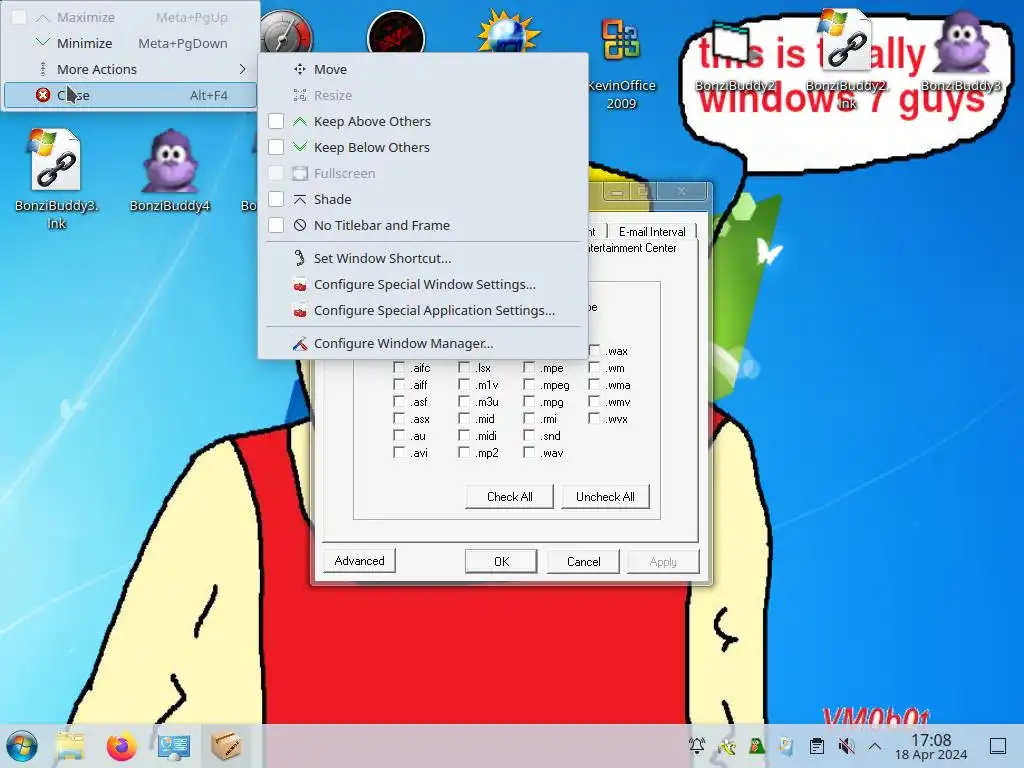
Task: Check the .midi file type box
Action: coord(464,436)
